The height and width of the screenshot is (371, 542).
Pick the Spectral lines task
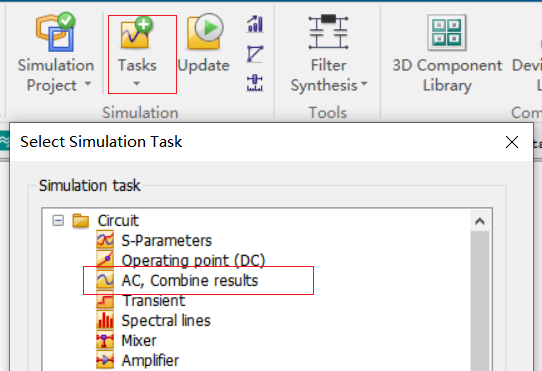pyautogui.click(x=166, y=321)
